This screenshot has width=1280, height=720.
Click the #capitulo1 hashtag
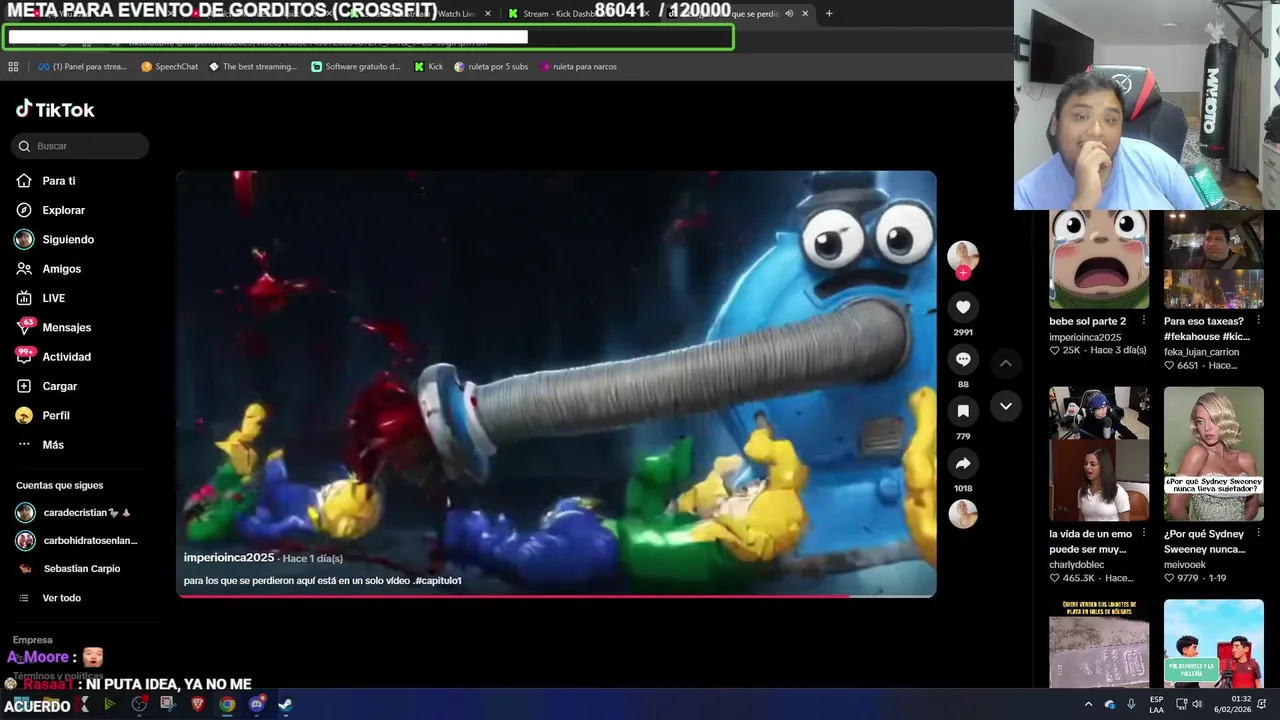pyautogui.click(x=437, y=581)
